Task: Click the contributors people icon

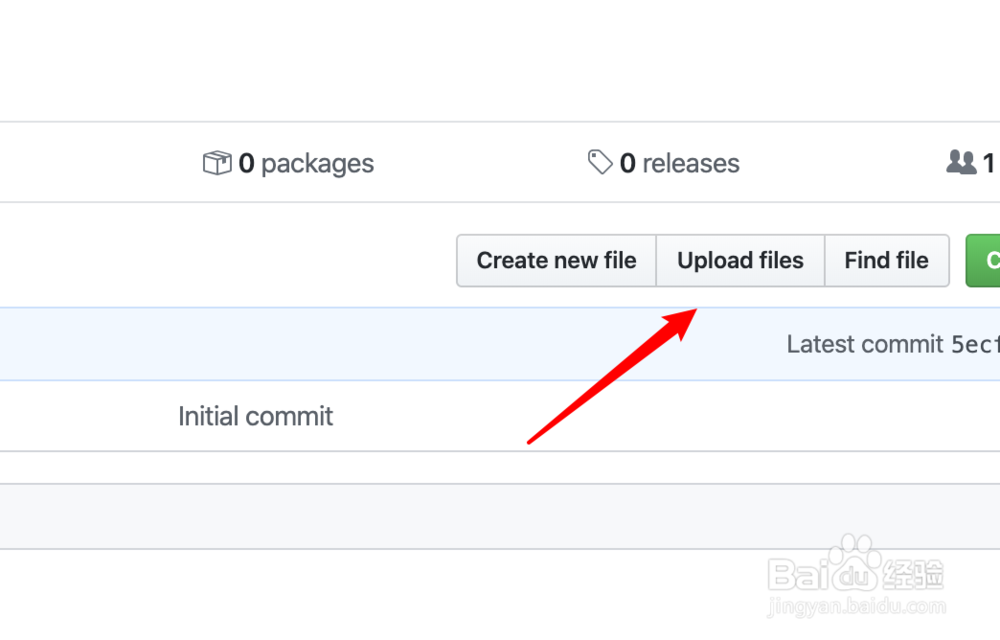Action: click(961, 162)
